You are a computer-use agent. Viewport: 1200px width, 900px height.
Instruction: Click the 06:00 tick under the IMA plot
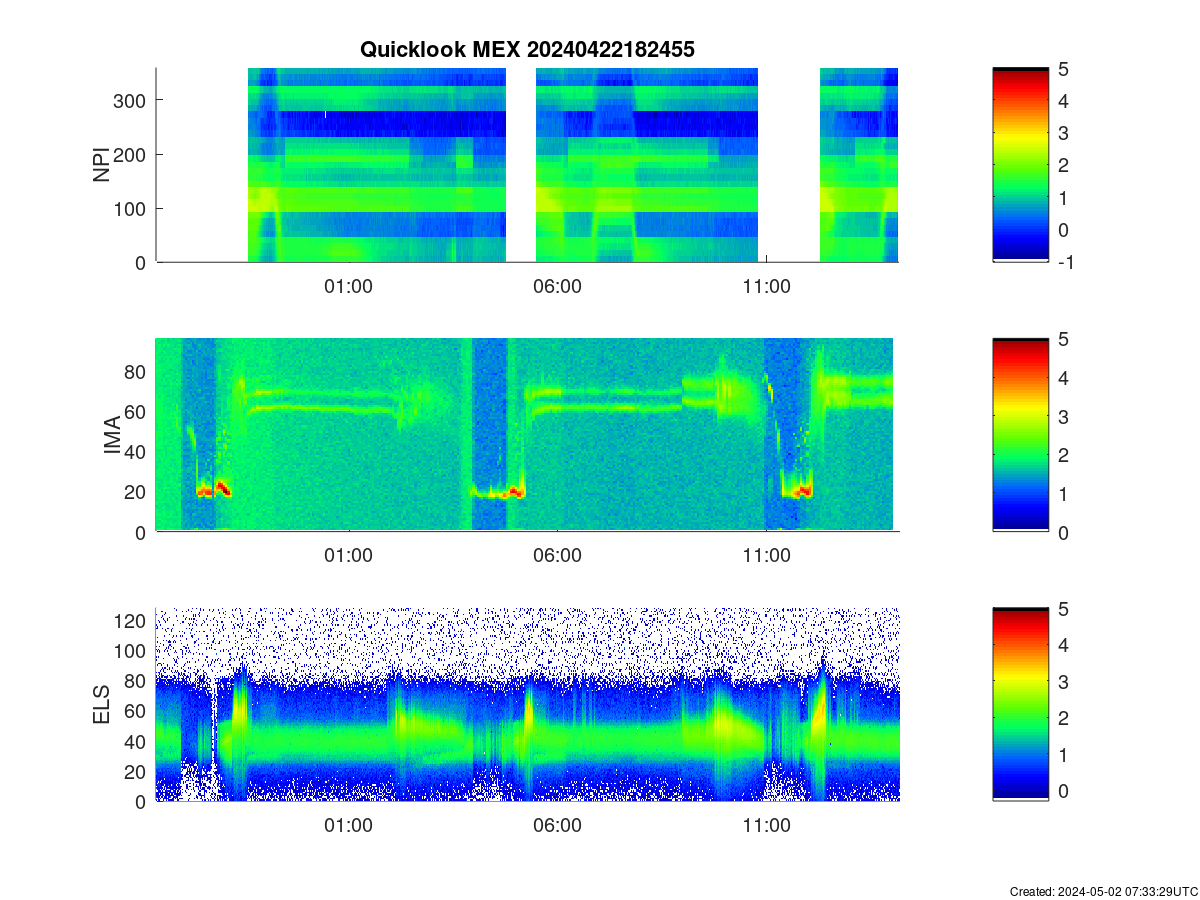[557, 556]
